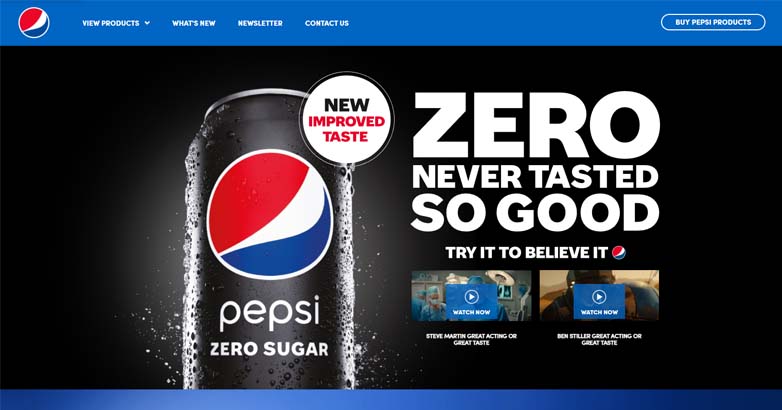Click the pepsi wordmark on the can
782x410 pixels.
tap(269, 313)
